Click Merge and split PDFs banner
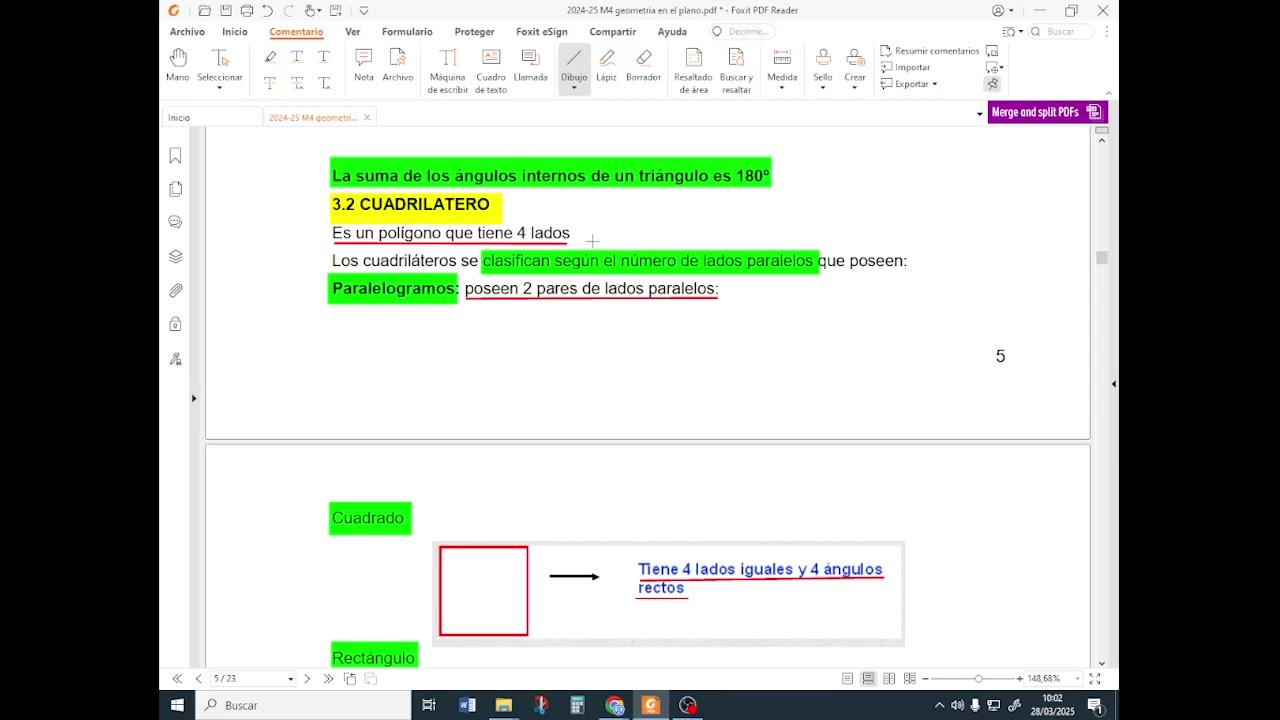 [x=1047, y=112]
